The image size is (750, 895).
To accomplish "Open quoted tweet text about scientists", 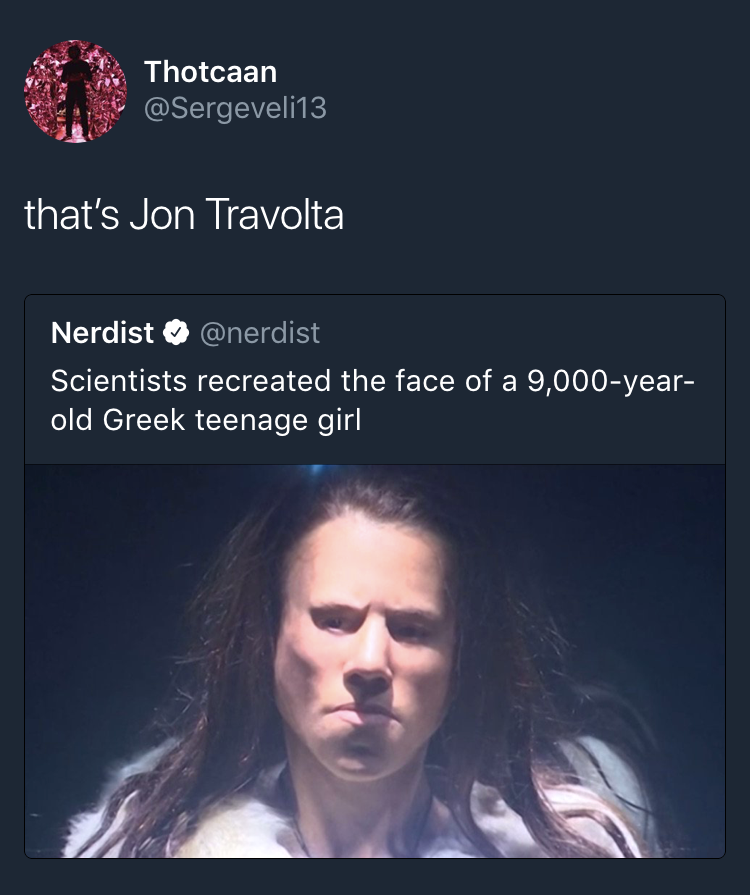I will tap(372, 400).
